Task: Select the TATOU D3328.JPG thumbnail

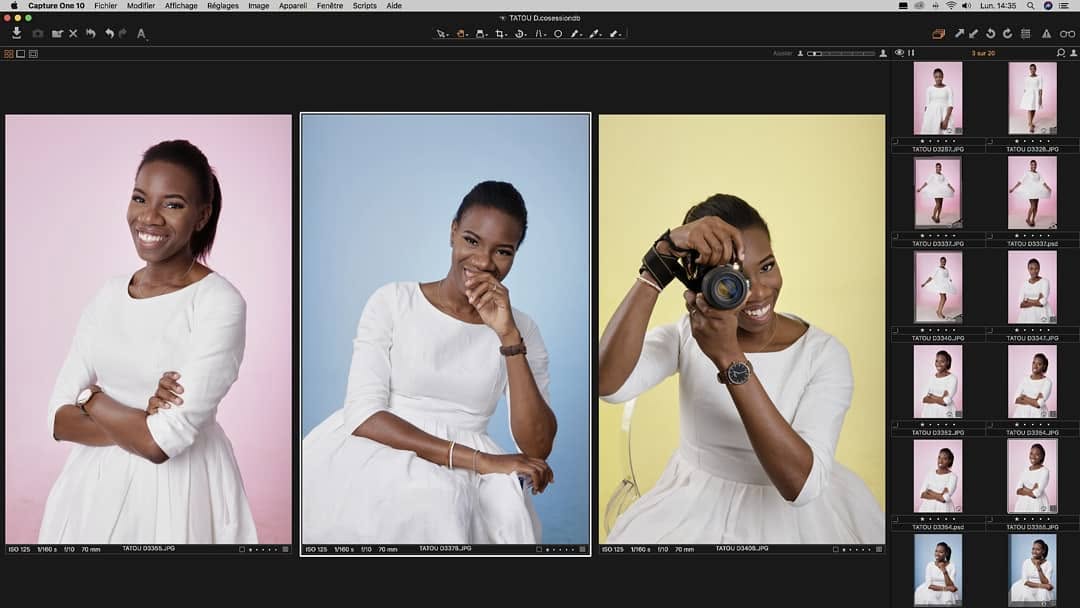Action: click(1032, 98)
